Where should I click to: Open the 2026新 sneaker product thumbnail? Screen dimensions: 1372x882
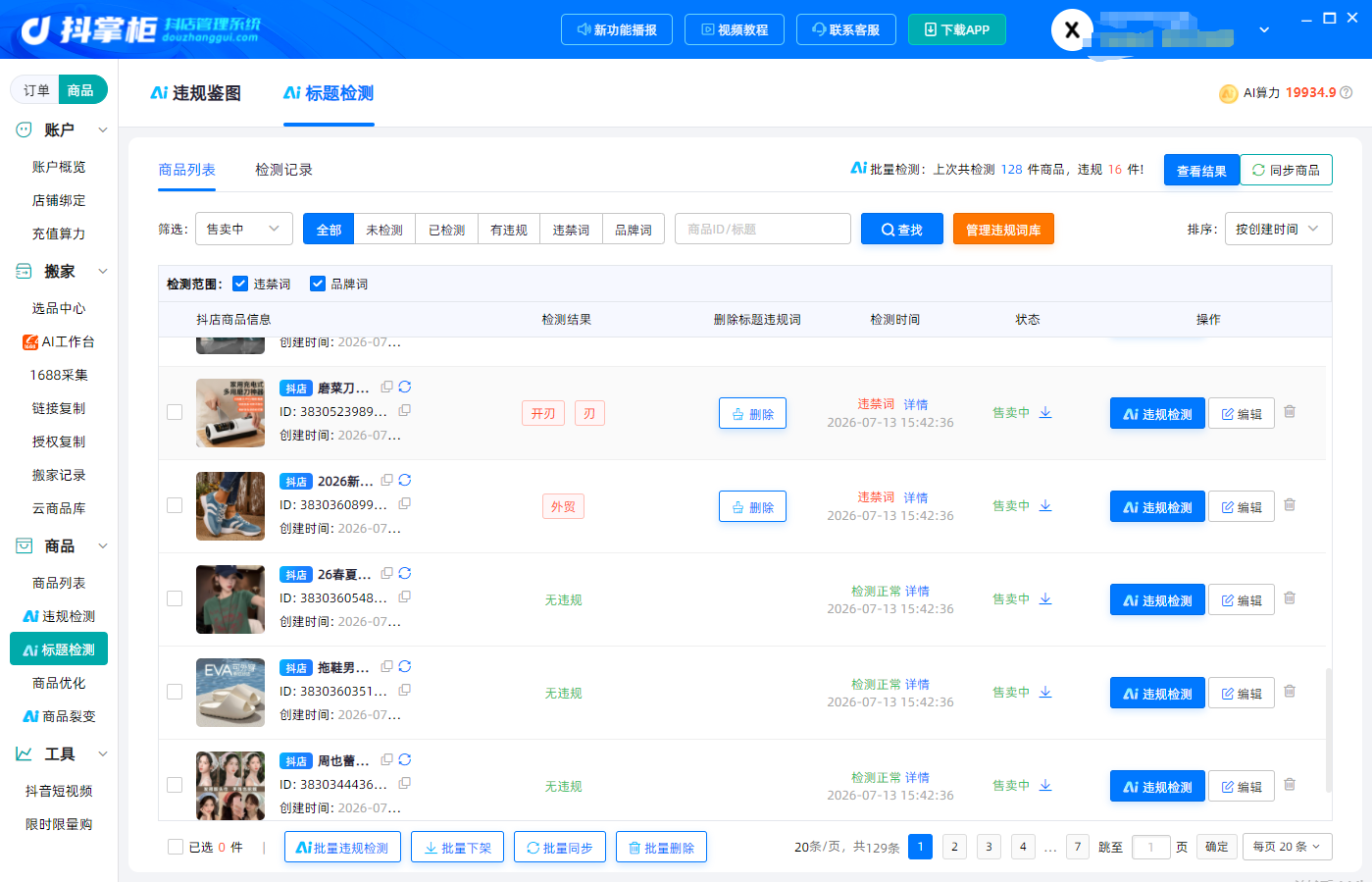(230, 506)
